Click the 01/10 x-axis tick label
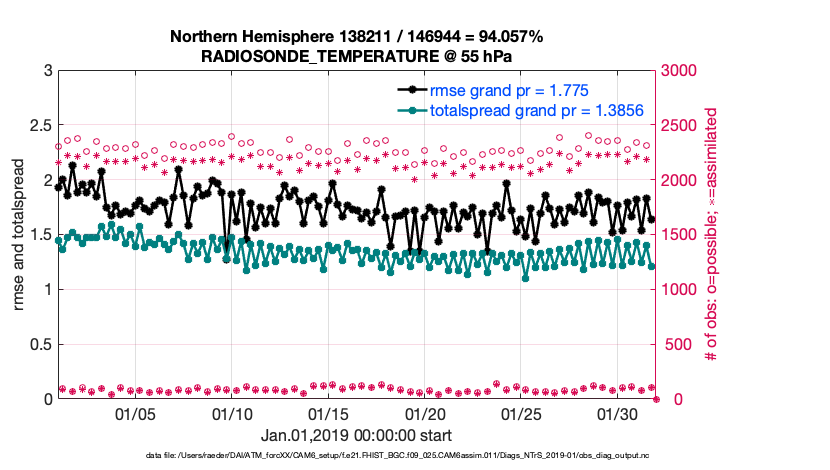The height and width of the screenshot is (470, 830). [232, 414]
